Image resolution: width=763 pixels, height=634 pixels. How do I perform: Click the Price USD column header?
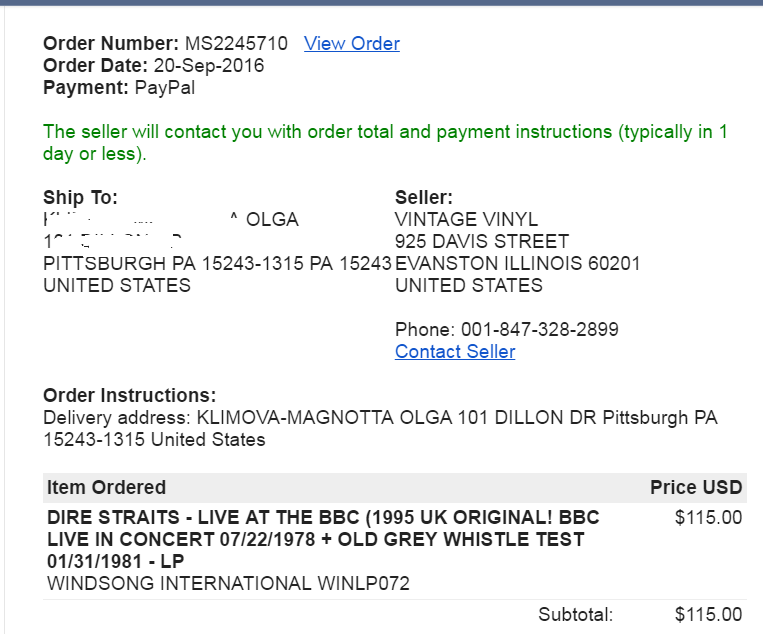[x=696, y=488]
